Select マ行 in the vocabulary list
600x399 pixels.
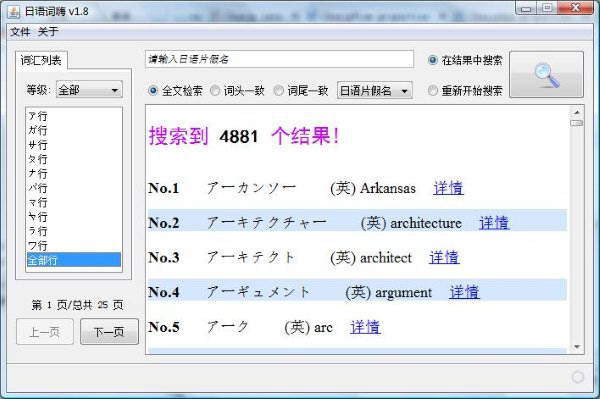click(74, 202)
